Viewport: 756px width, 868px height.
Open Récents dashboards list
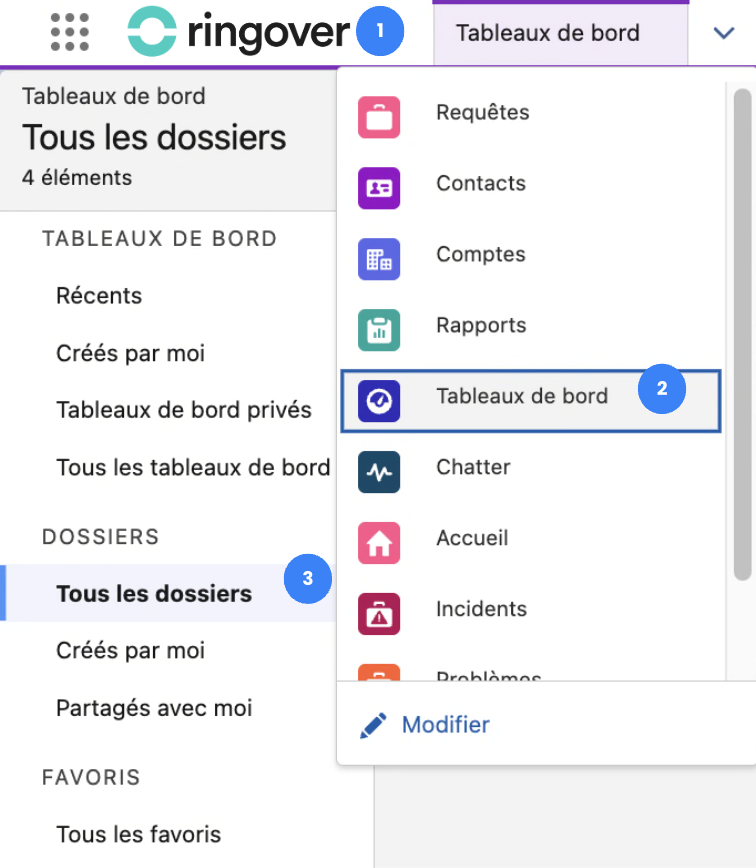(x=99, y=296)
